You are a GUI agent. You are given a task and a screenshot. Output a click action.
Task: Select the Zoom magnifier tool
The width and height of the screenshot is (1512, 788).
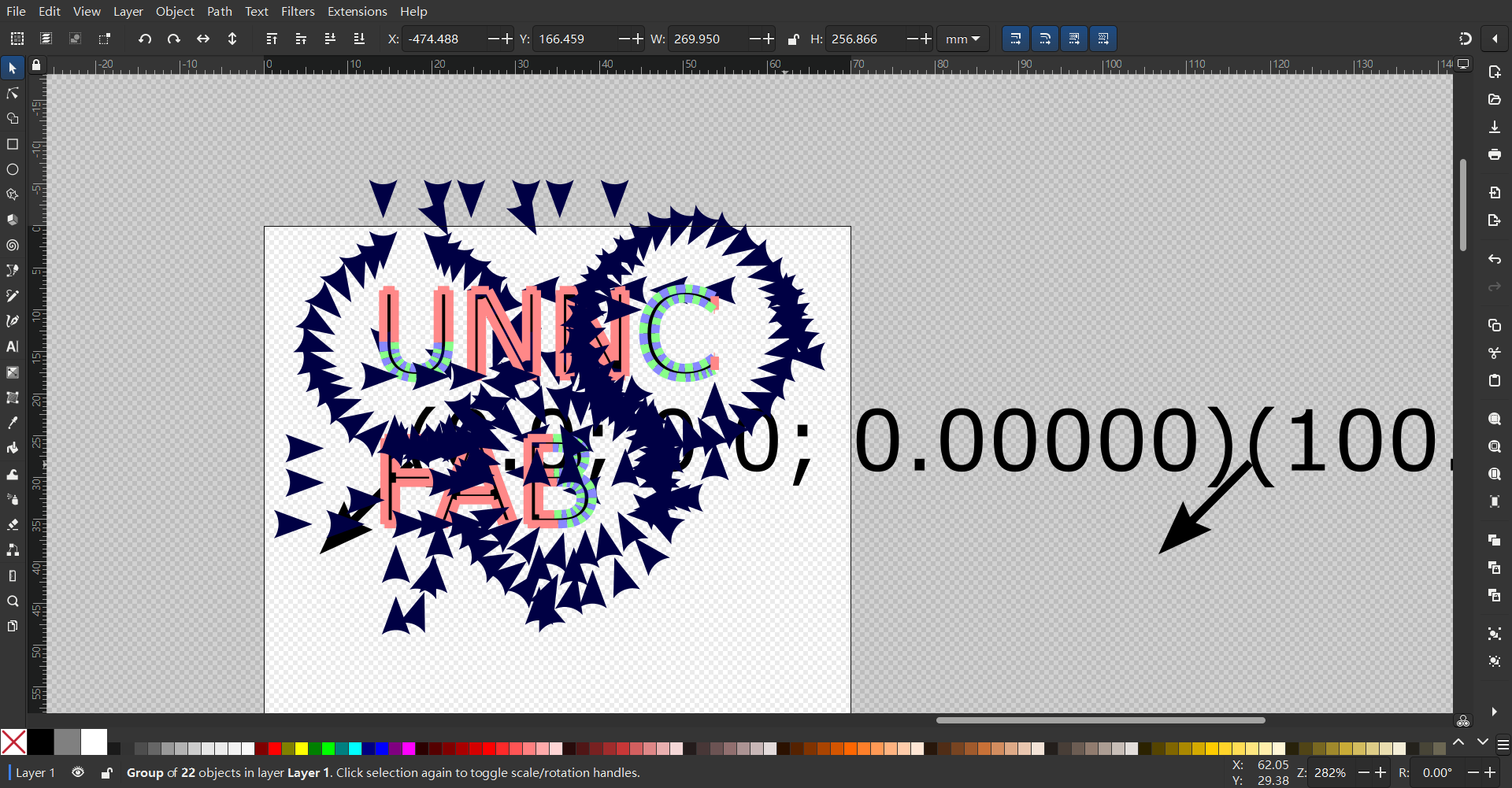click(12, 601)
